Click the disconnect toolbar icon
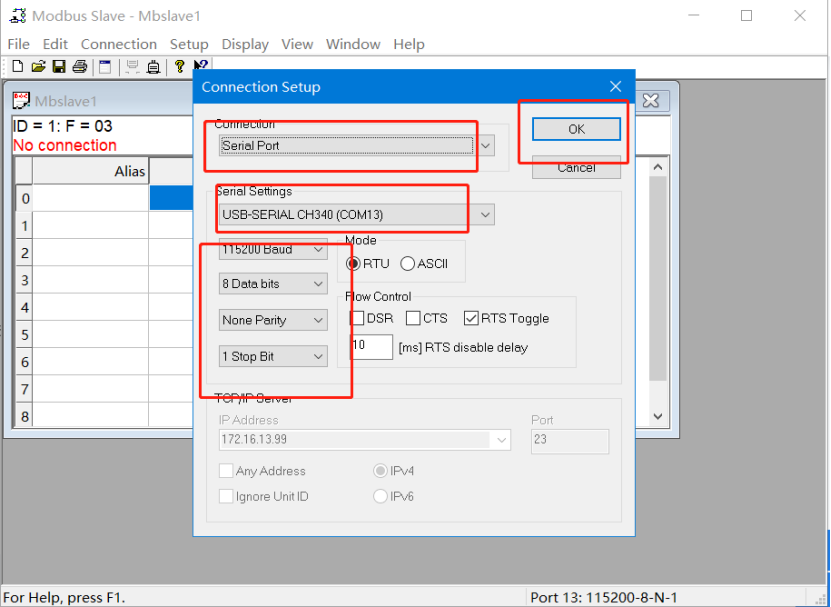 tap(154, 67)
